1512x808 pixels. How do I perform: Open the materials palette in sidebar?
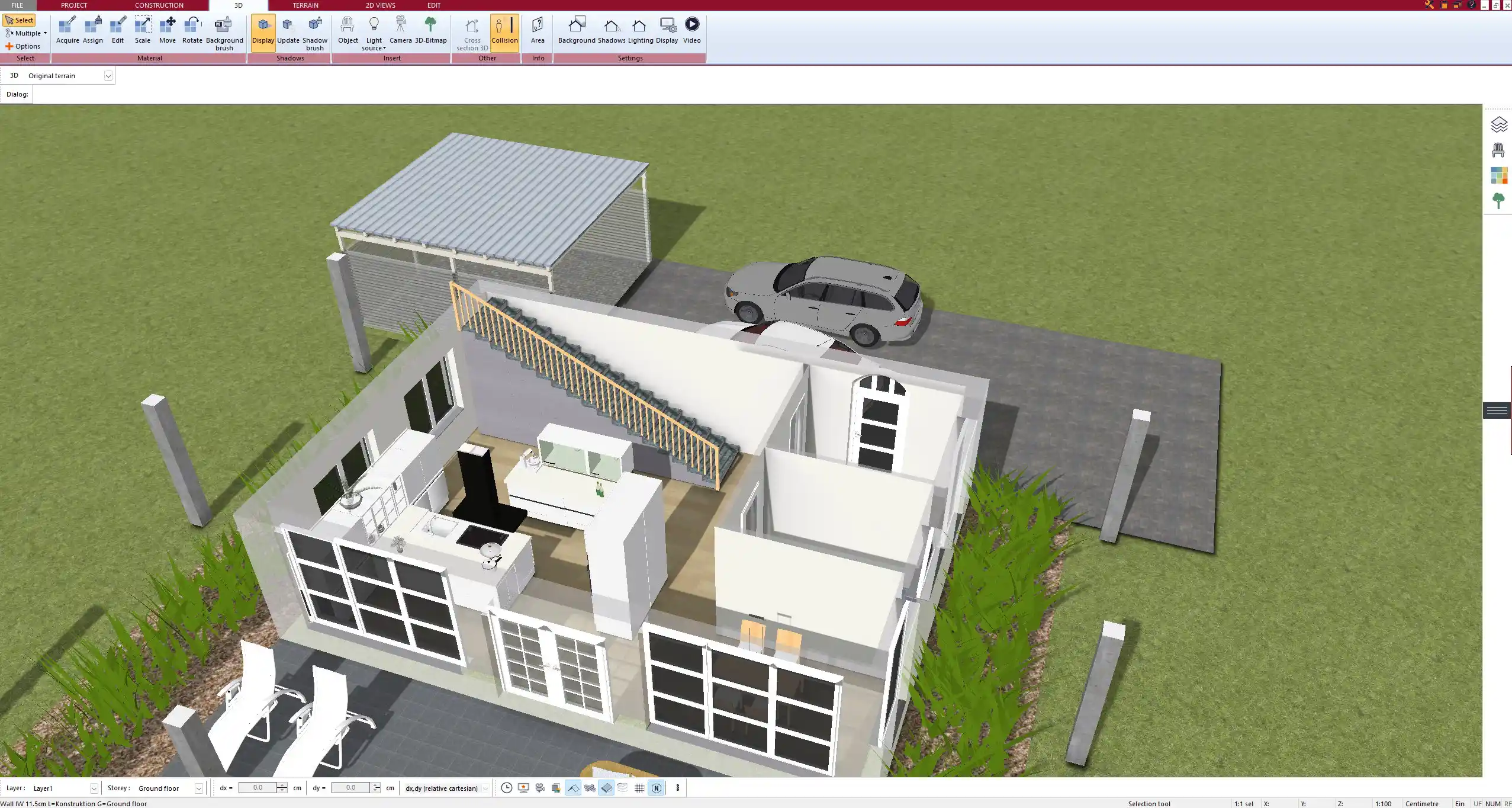click(x=1498, y=175)
